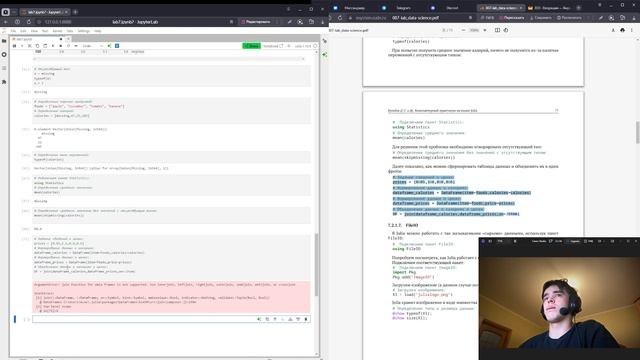Screen dimensions: 640x360
Task: Open the Notebook link in JupyterLab toolbar
Action: [x=273, y=46]
